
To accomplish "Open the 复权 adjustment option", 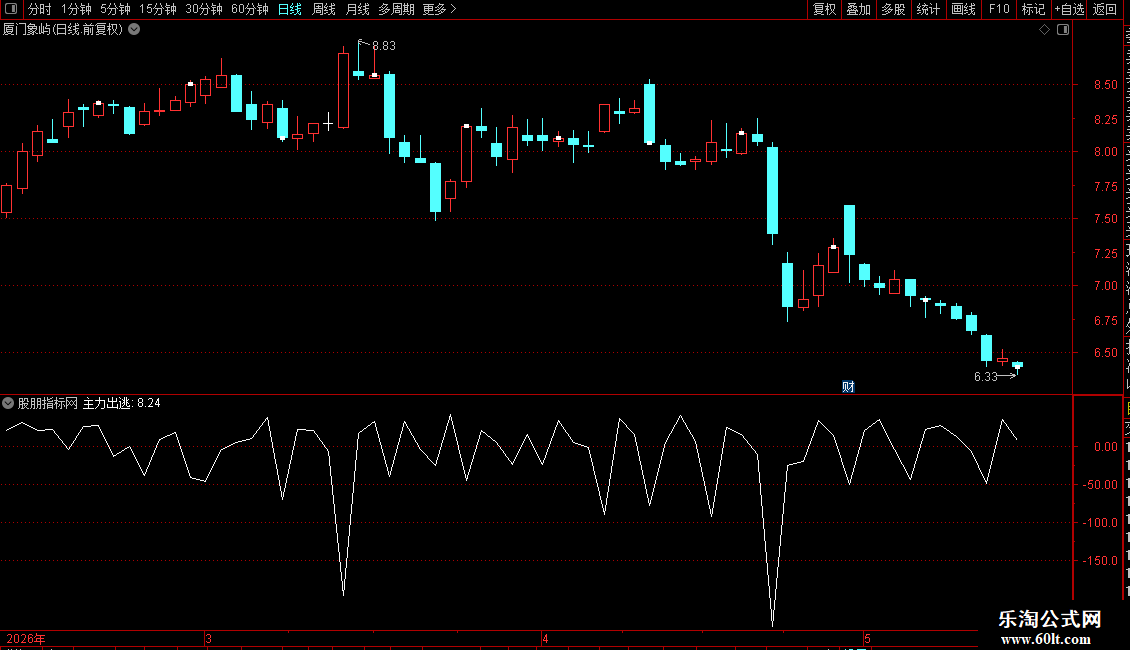I will tap(824, 9).
